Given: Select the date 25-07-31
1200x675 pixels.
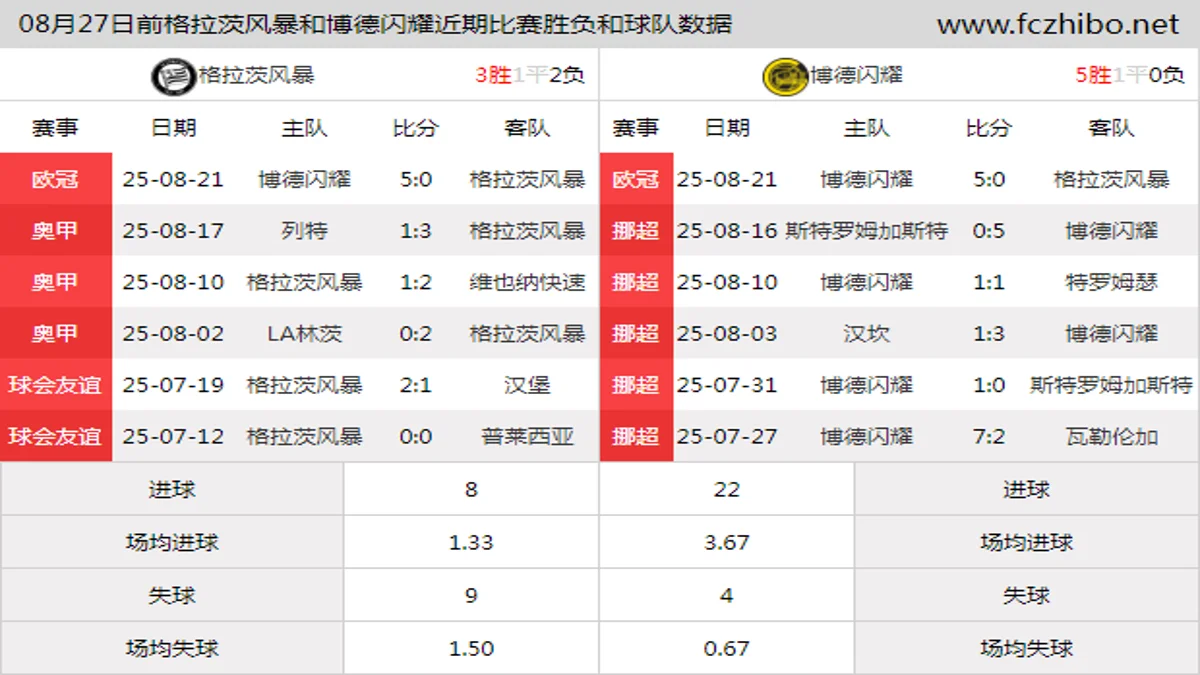Looking at the screenshot, I should click(727, 385).
